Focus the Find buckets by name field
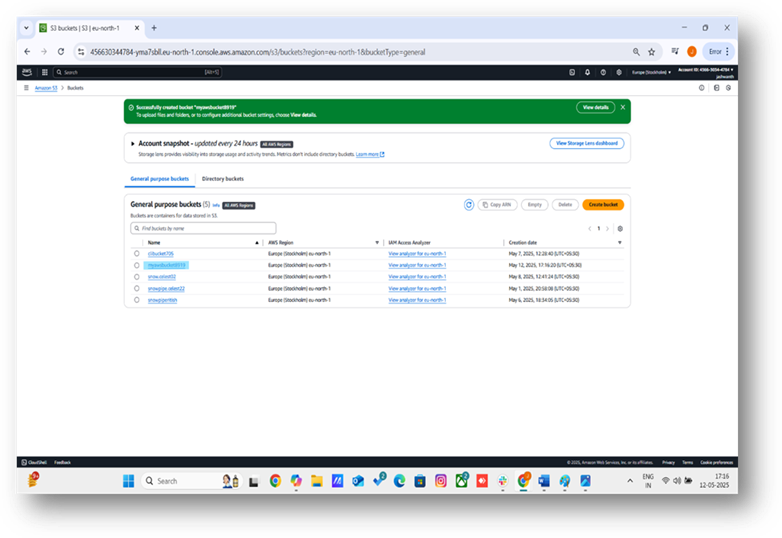 point(203,228)
